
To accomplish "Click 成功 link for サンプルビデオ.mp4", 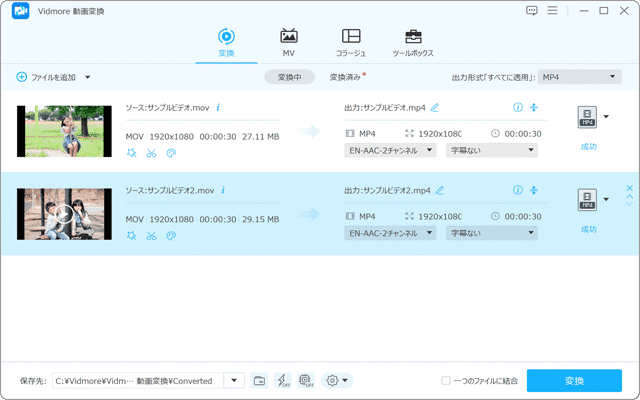I will tap(588, 147).
